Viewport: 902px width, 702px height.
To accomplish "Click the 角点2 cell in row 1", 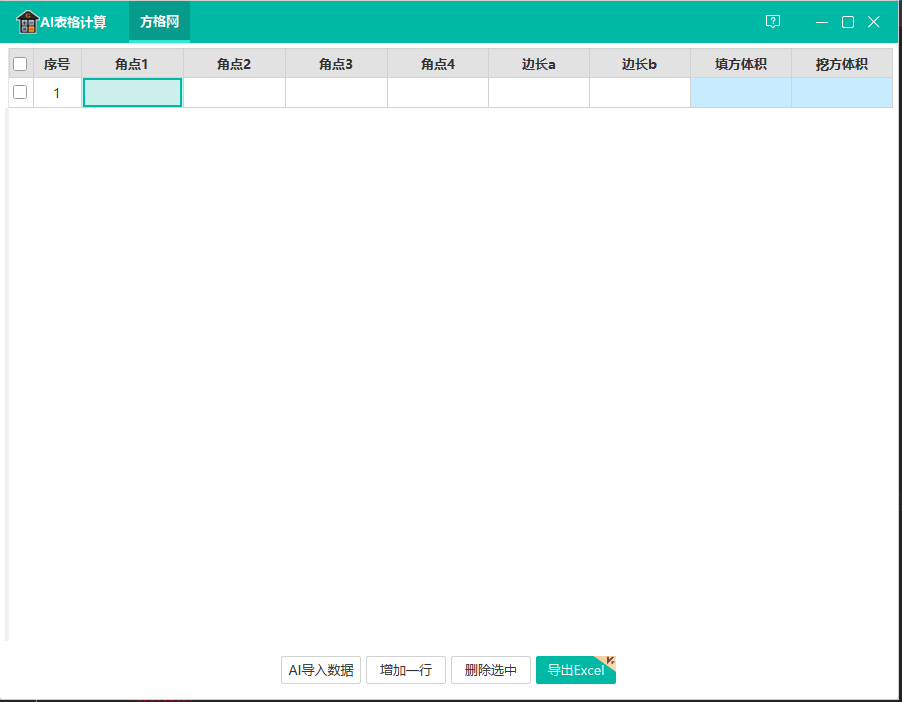I will [x=234, y=93].
